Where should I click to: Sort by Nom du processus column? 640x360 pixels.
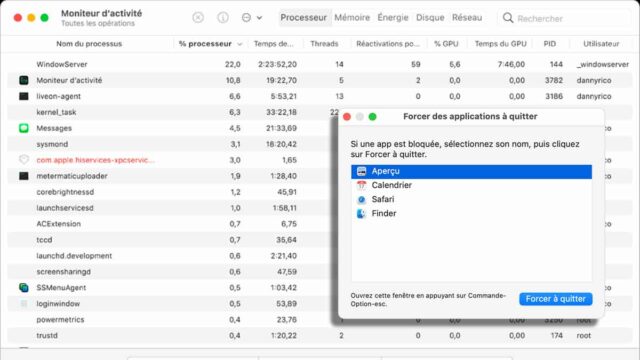[89, 44]
